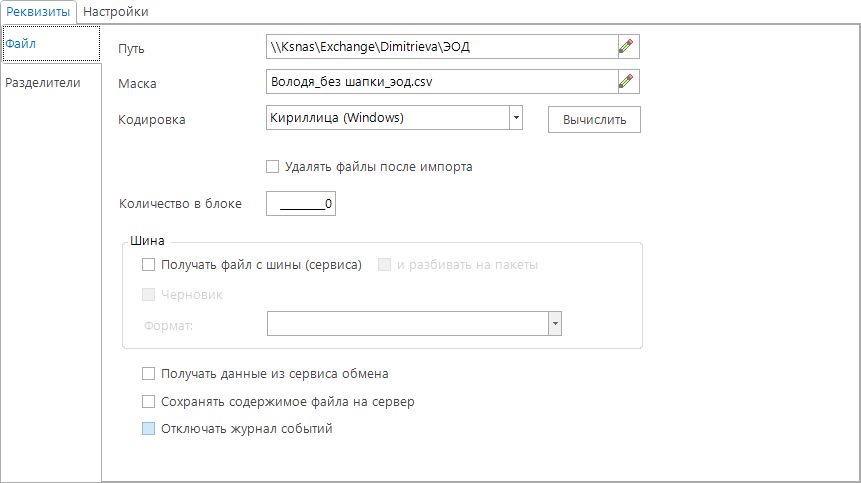Select the Реквизиты tab
The width and height of the screenshot is (861, 483).
[x=38, y=12]
